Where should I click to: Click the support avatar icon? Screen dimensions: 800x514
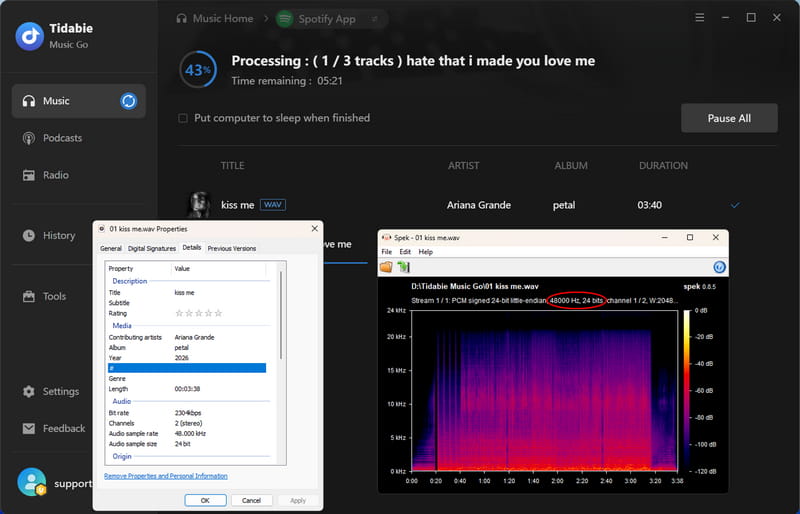[32, 482]
